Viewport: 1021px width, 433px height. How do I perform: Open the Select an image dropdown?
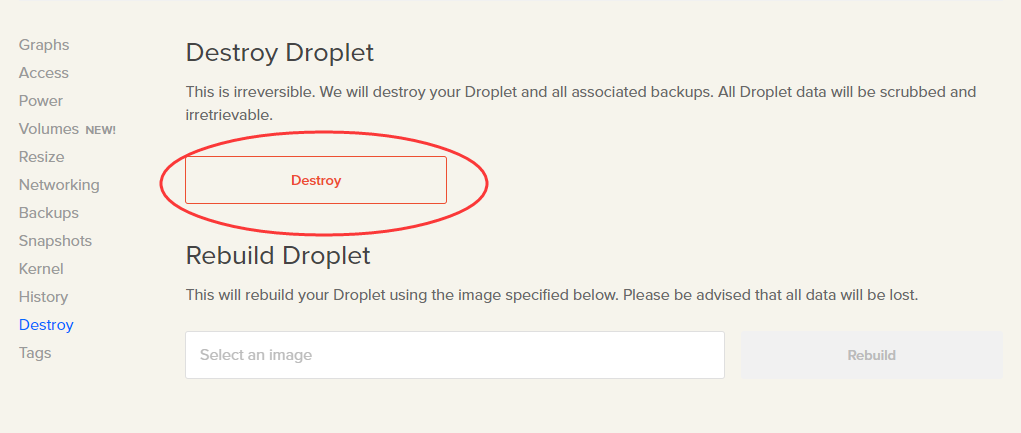click(455, 355)
